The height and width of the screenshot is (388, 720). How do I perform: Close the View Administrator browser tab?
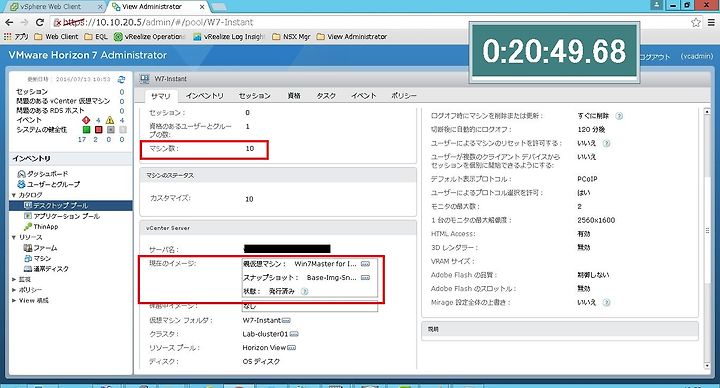[x=202, y=7]
